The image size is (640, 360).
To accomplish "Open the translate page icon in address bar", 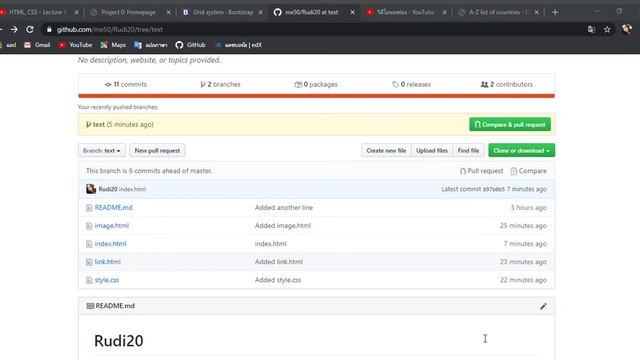I will [591, 29].
